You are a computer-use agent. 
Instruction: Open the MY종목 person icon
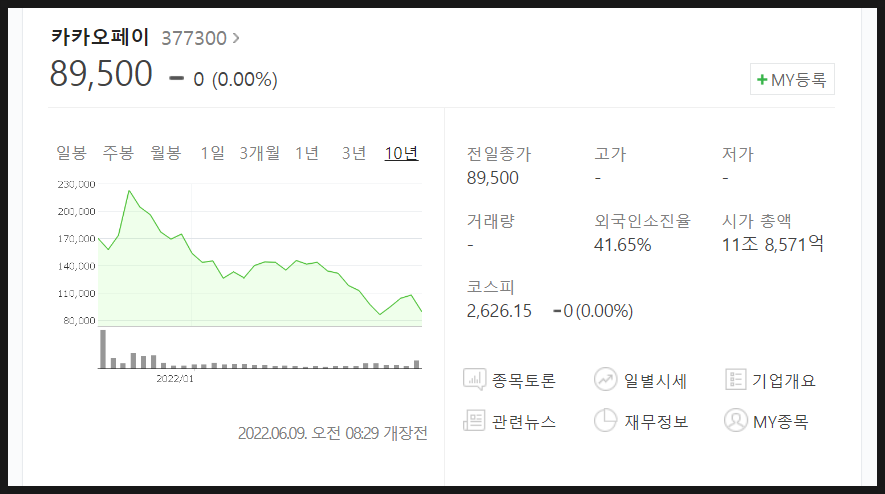click(x=735, y=421)
